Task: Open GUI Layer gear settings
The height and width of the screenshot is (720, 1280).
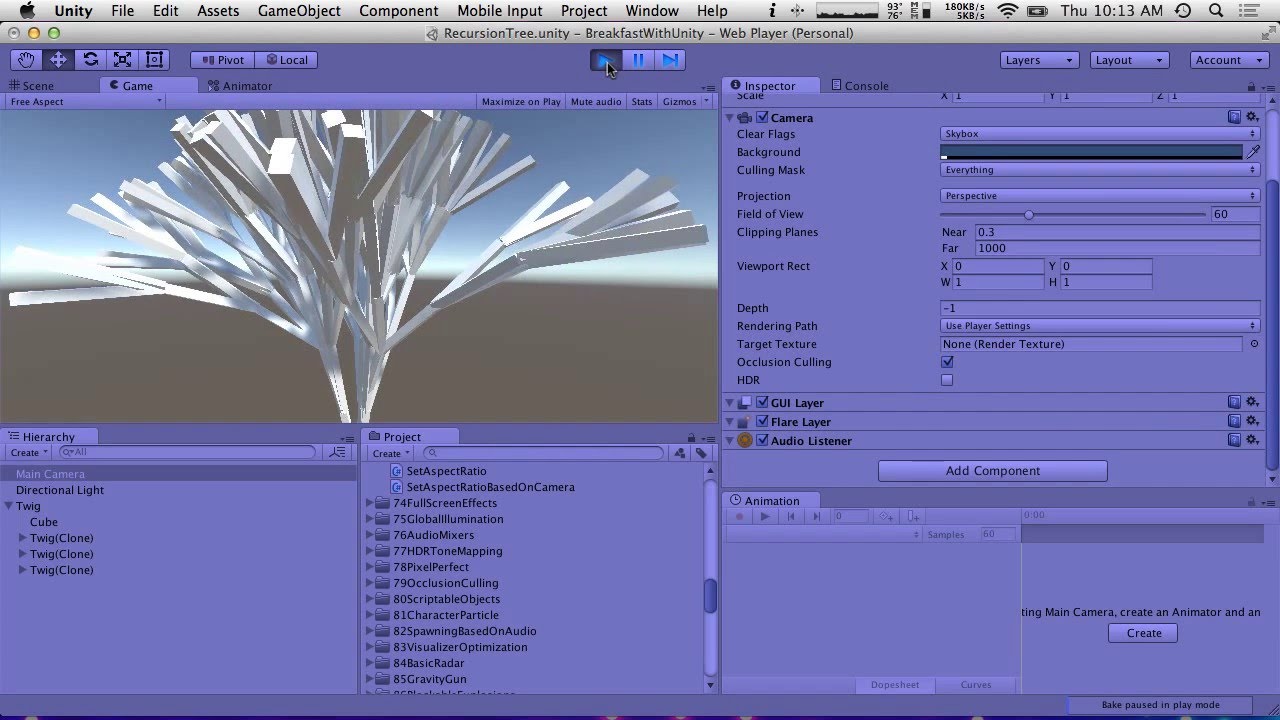Action: click(1251, 403)
